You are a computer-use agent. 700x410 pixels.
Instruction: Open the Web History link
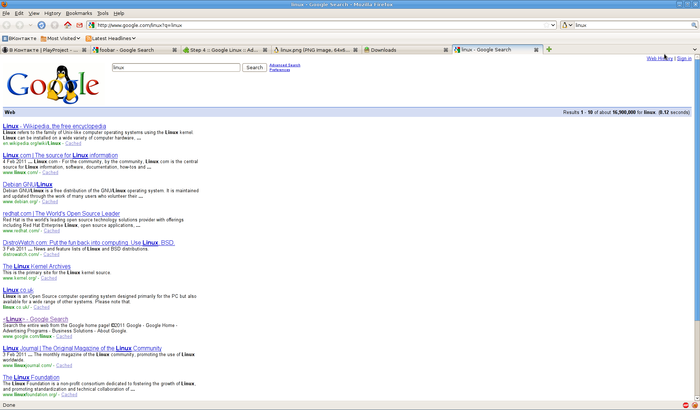tap(659, 59)
